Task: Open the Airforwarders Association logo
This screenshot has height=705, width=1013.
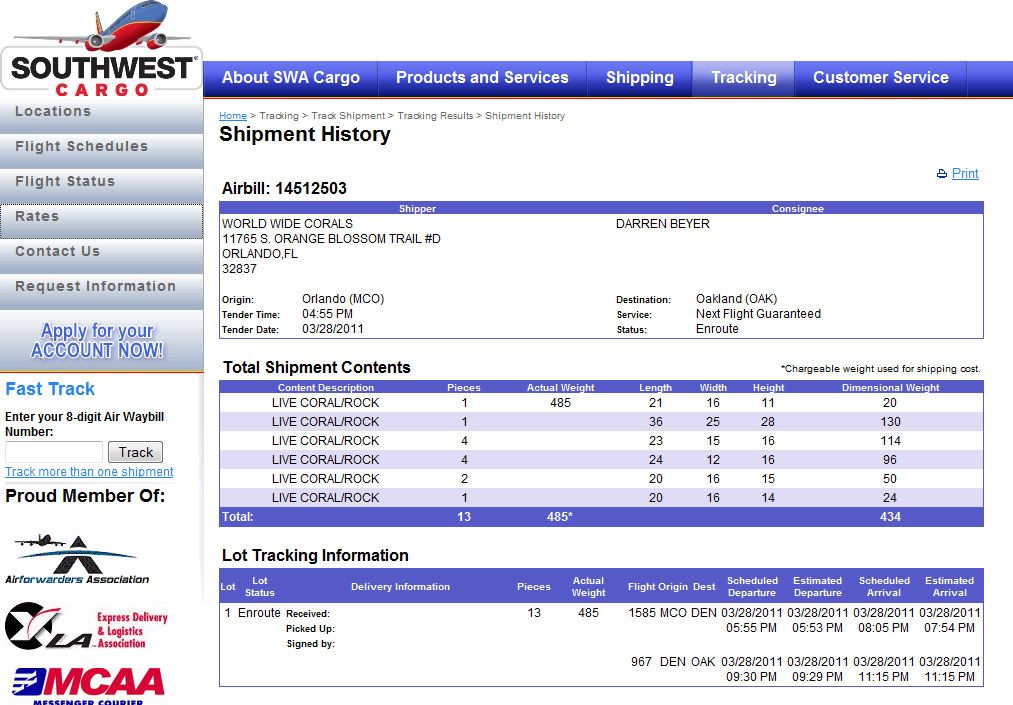Action: click(77, 560)
